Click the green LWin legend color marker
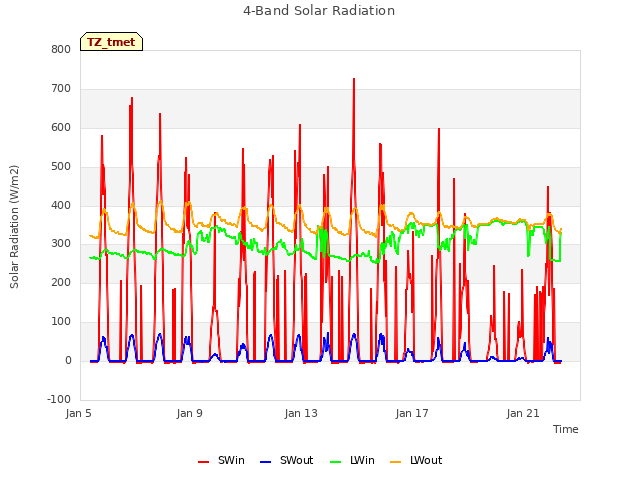 pyautogui.click(x=336, y=462)
